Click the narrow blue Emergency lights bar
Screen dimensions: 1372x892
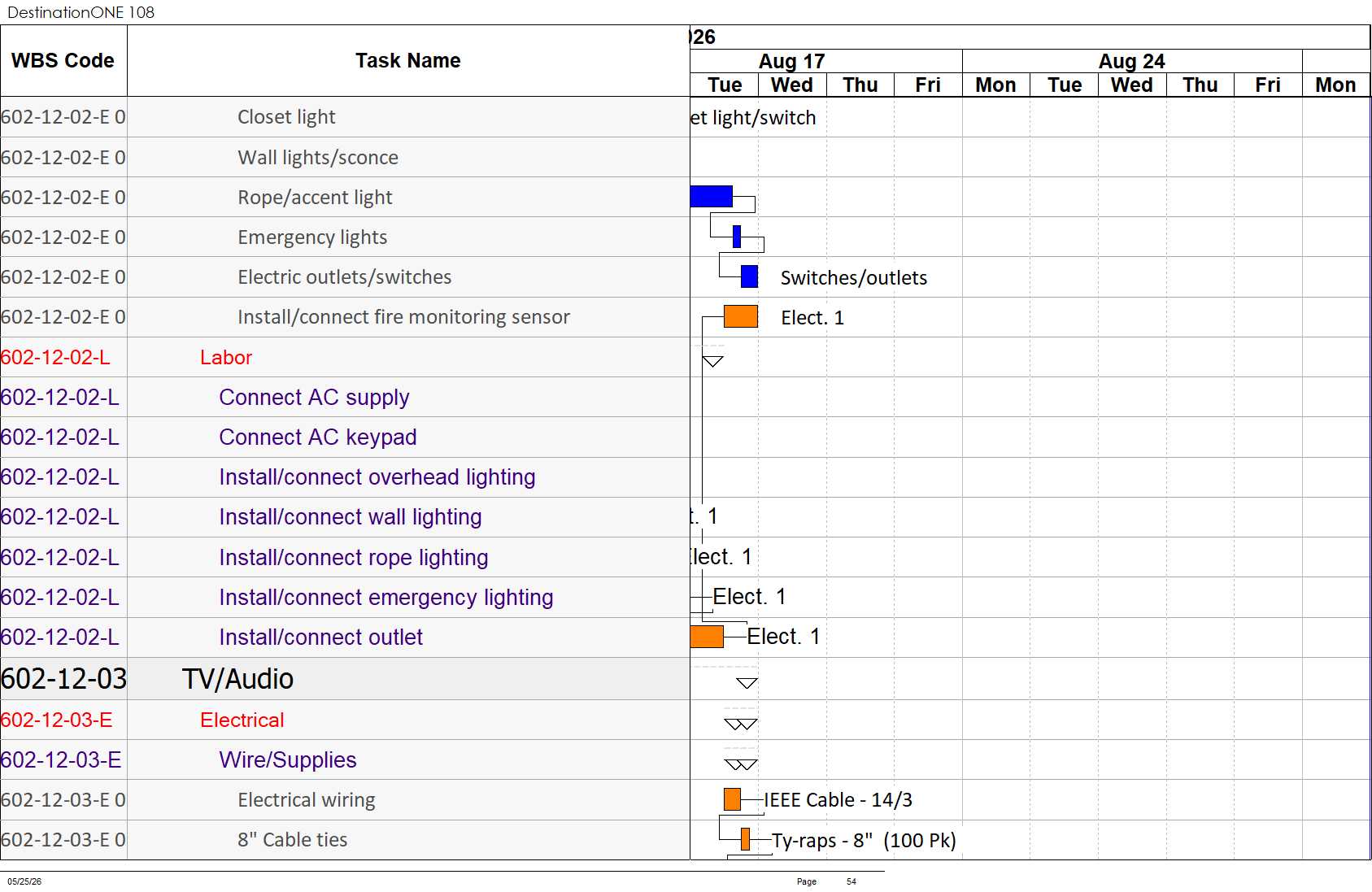click(737, 237)
